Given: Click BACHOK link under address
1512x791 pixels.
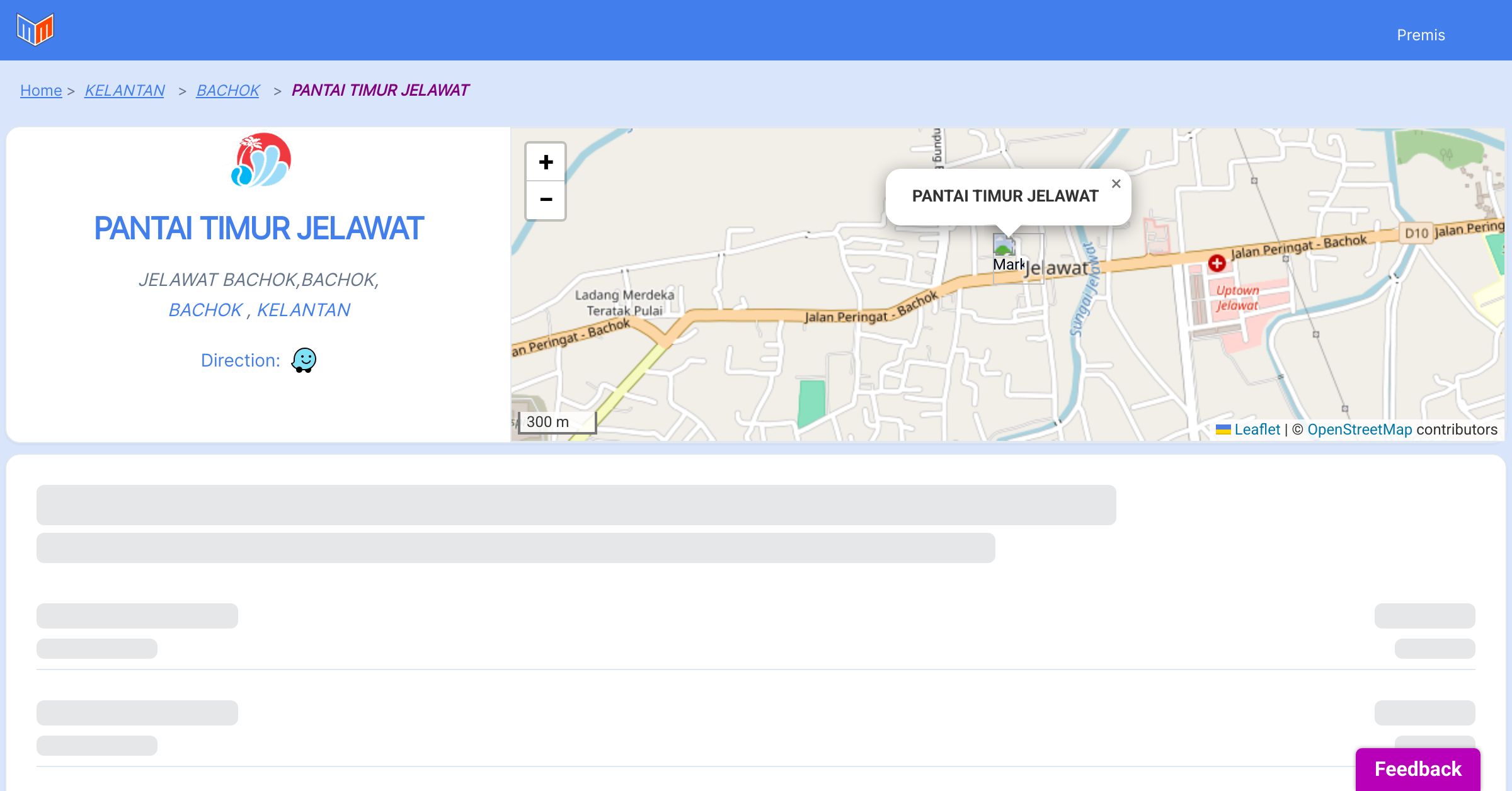Looking at the screenshot, I should point(205,310).
